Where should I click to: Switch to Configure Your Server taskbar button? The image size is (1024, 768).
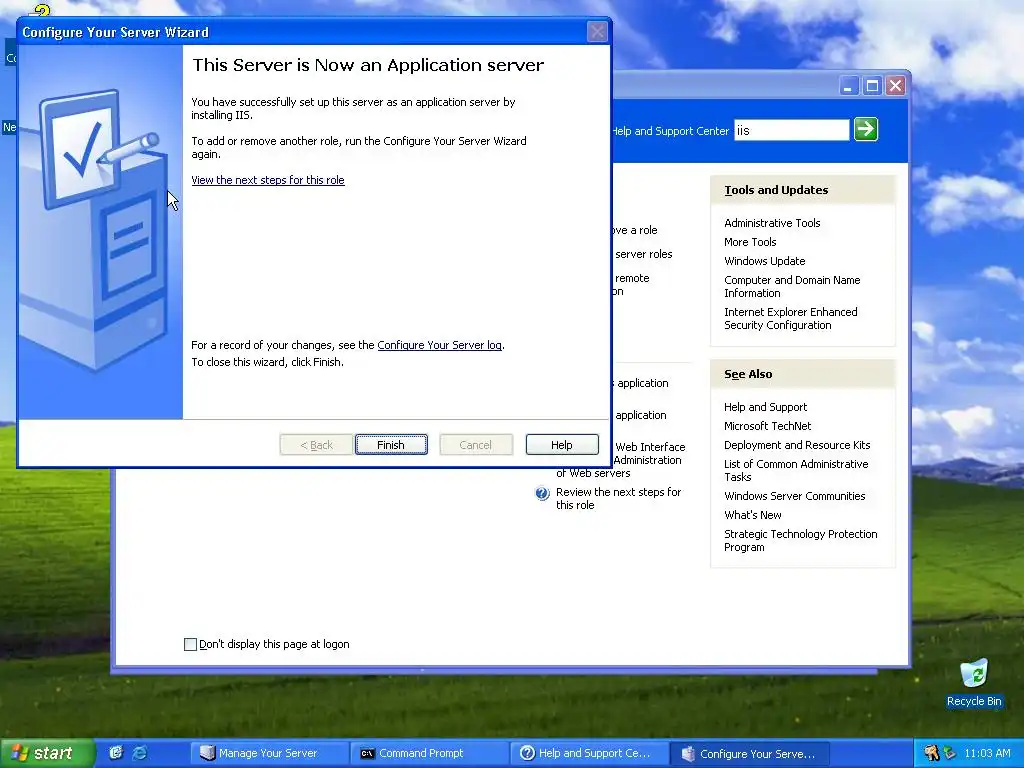(750, 753)
